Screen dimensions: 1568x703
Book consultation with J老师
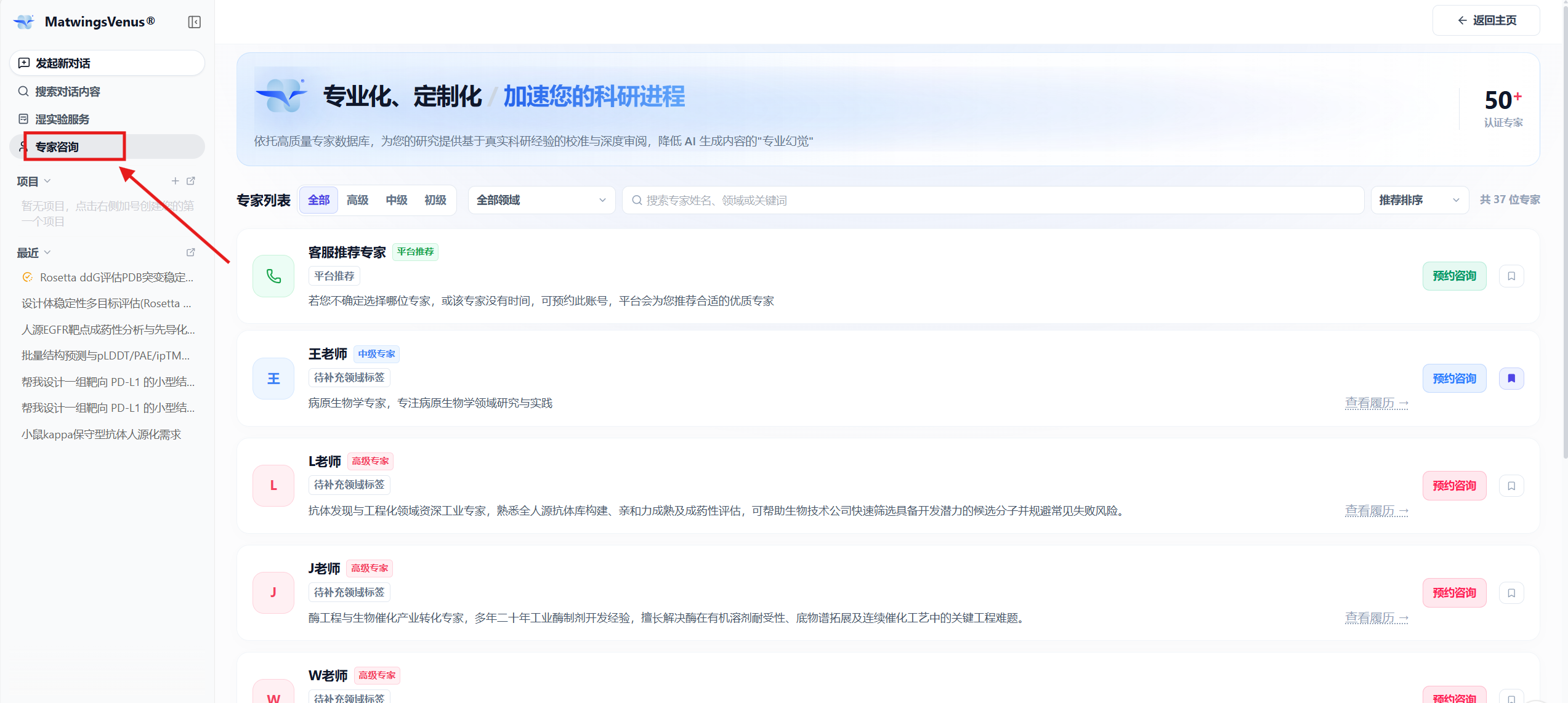pos(1454,593)
